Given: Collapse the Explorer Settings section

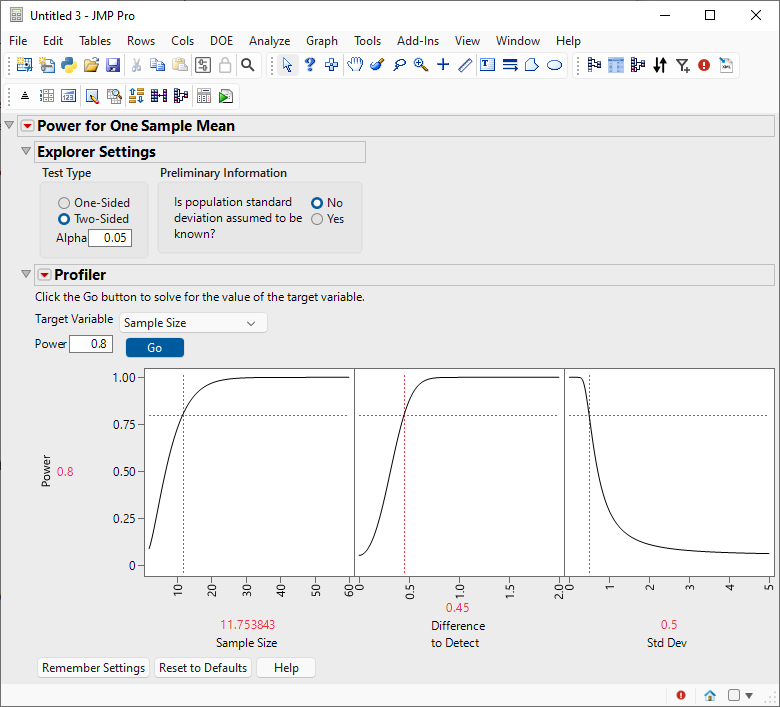Looking at the screenshot, I should point(26,151).
